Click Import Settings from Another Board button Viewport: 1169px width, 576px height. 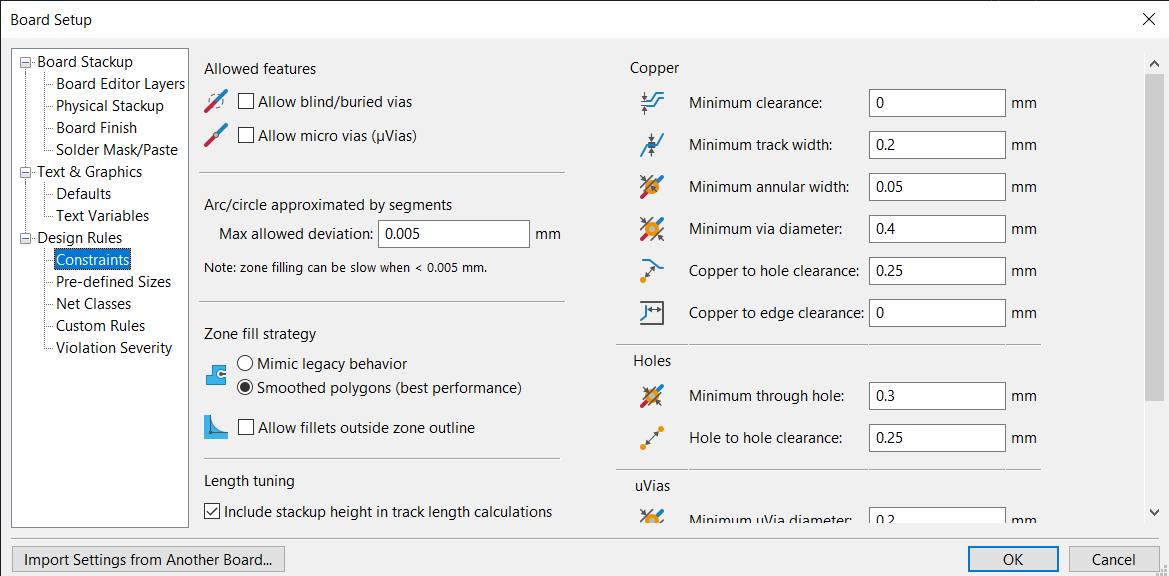[x=148, y=560]
